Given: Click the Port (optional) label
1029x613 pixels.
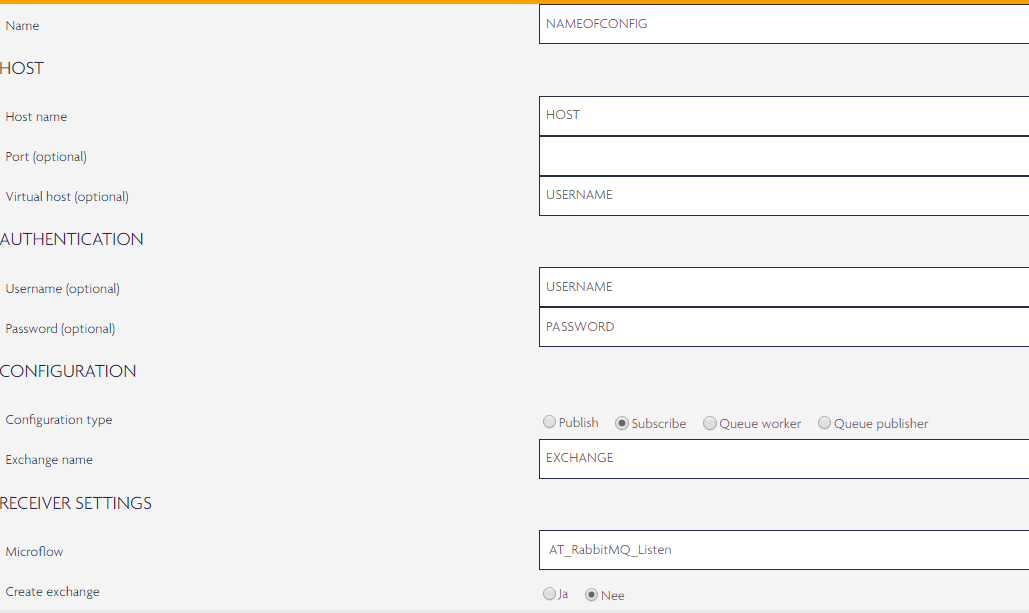Looking at the screenshot, I should (x=46, y=157).
